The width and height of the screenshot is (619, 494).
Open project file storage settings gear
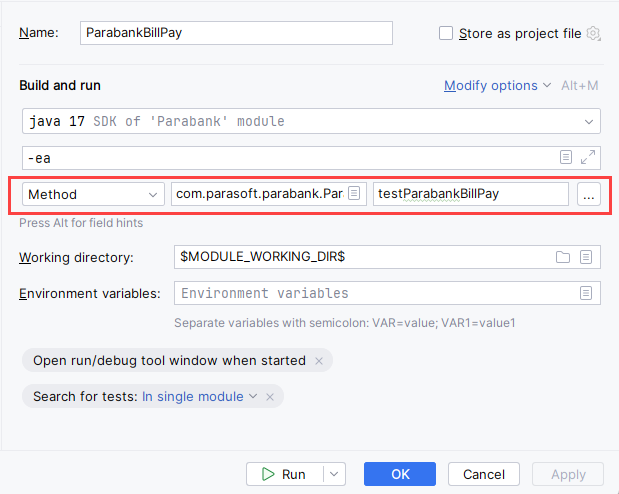click(x=593, y=33)
